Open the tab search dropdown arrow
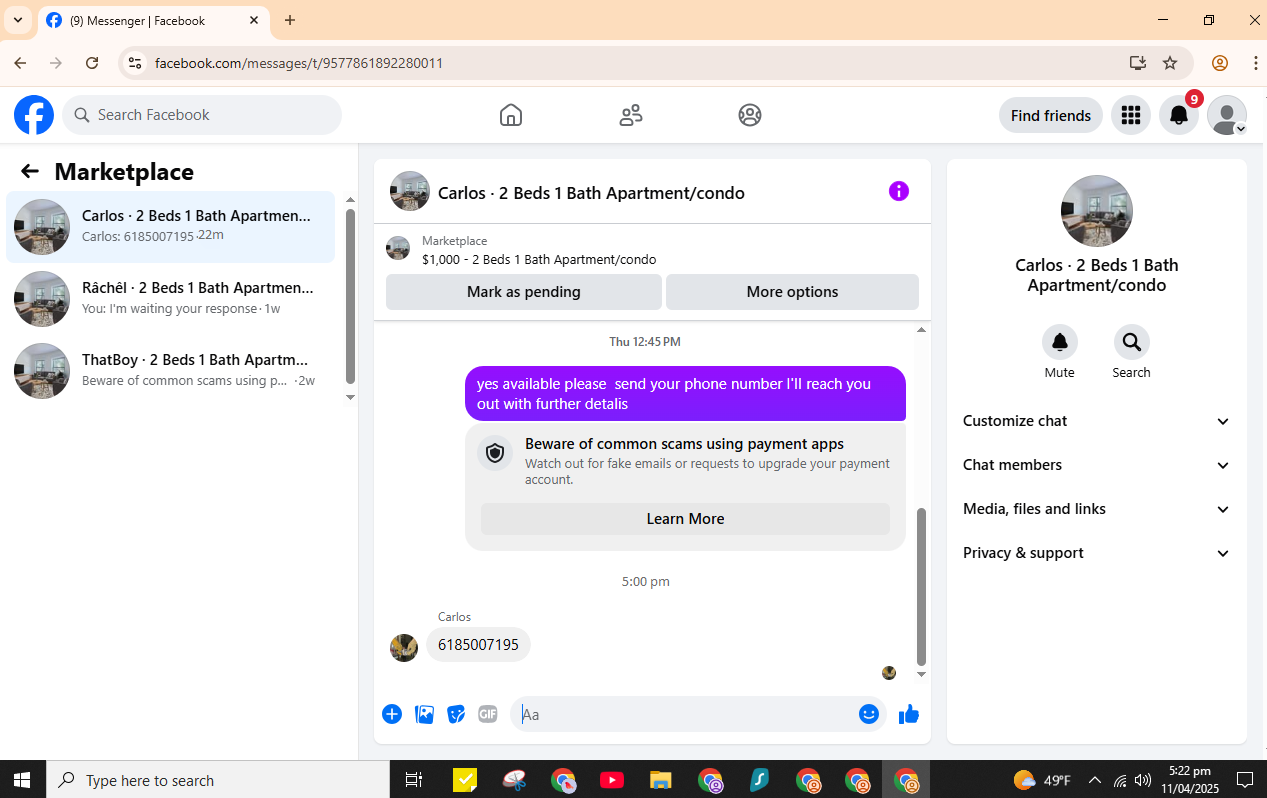The height and width of the screenshot is (798, 1267). (18, 20)
